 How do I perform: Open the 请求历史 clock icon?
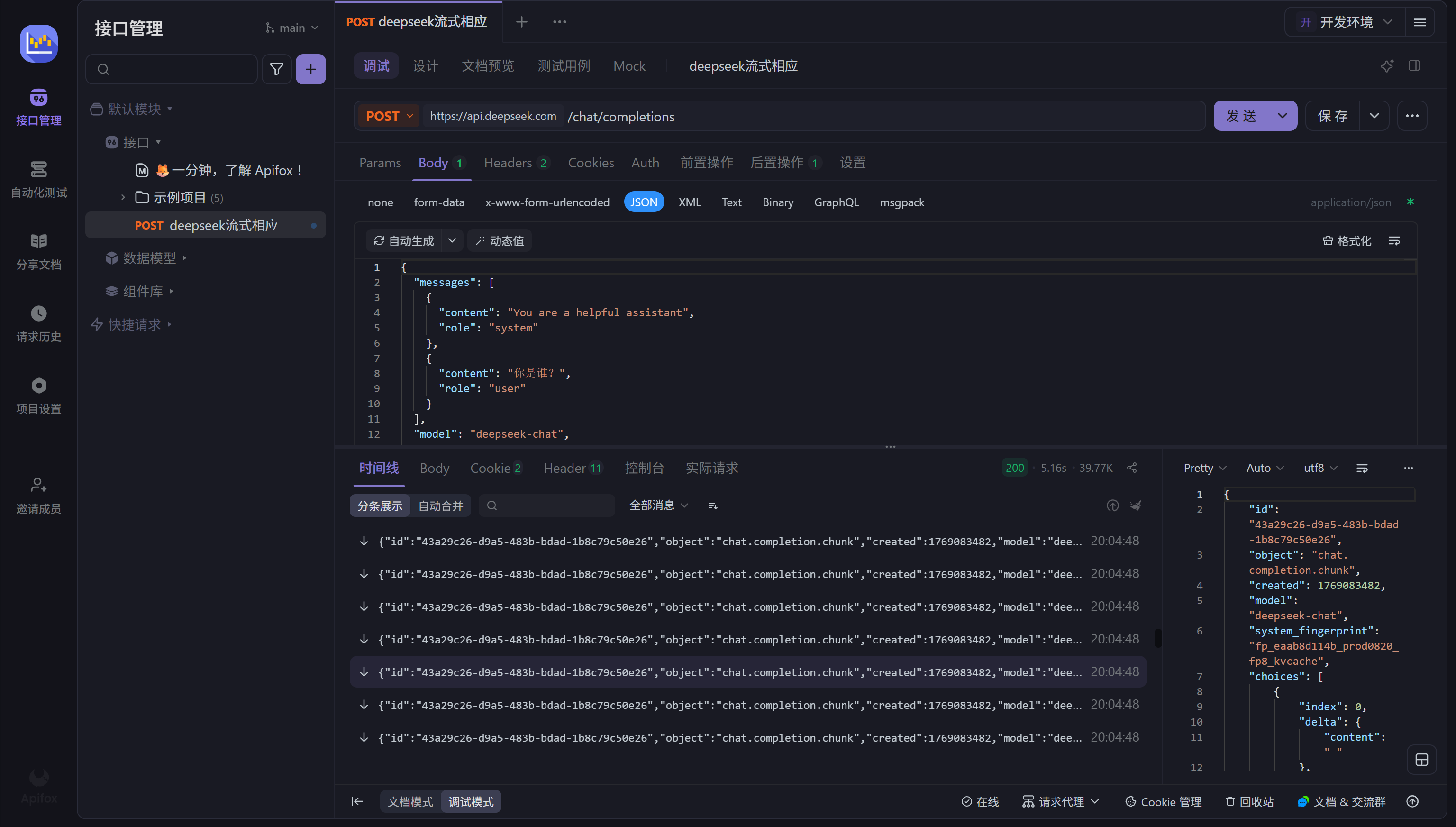(x=38, y=313)
